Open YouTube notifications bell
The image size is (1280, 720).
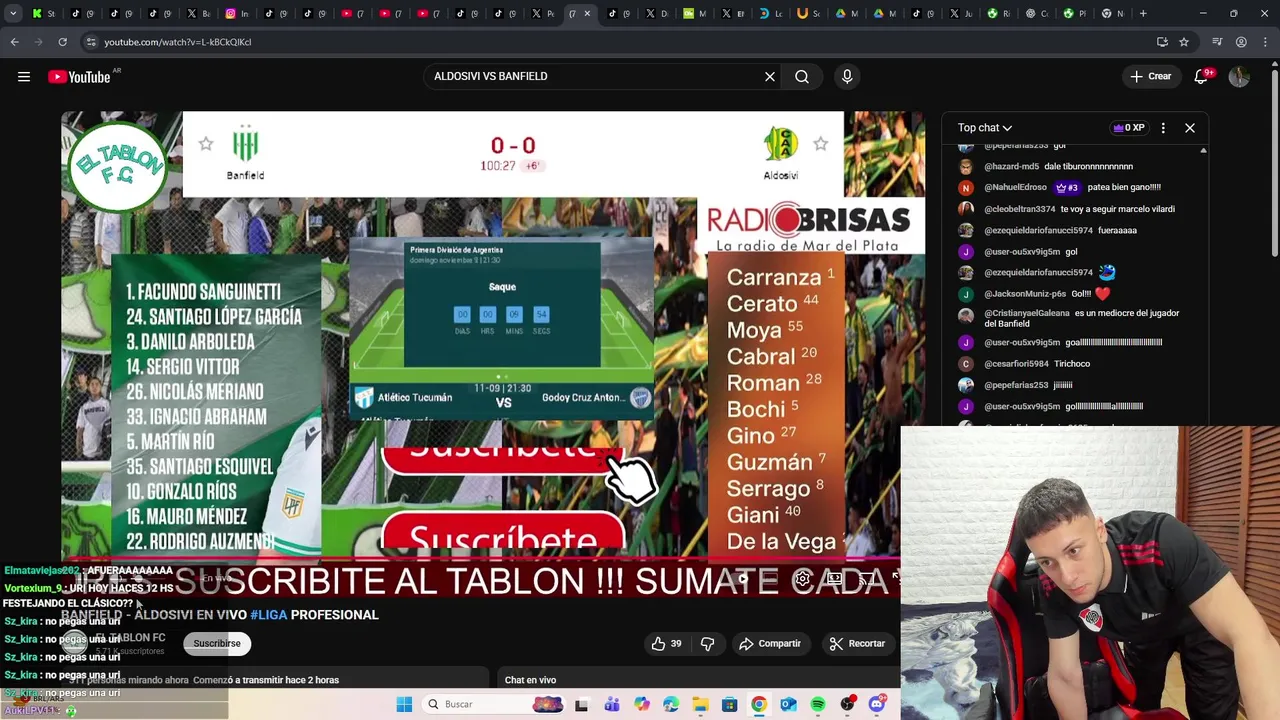[x=1202, y=77]
